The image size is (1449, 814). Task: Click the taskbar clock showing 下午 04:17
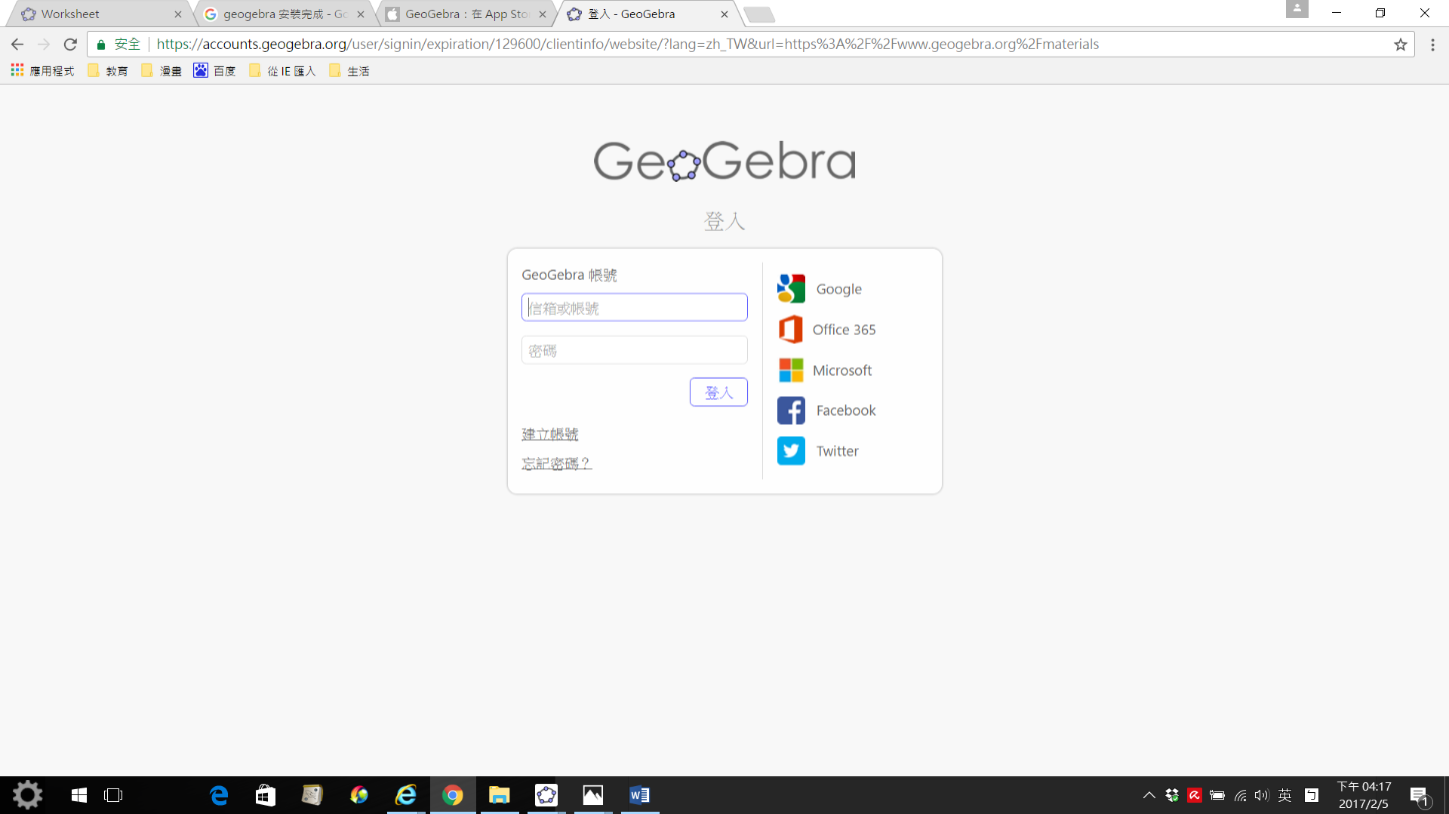point(1364,795)
